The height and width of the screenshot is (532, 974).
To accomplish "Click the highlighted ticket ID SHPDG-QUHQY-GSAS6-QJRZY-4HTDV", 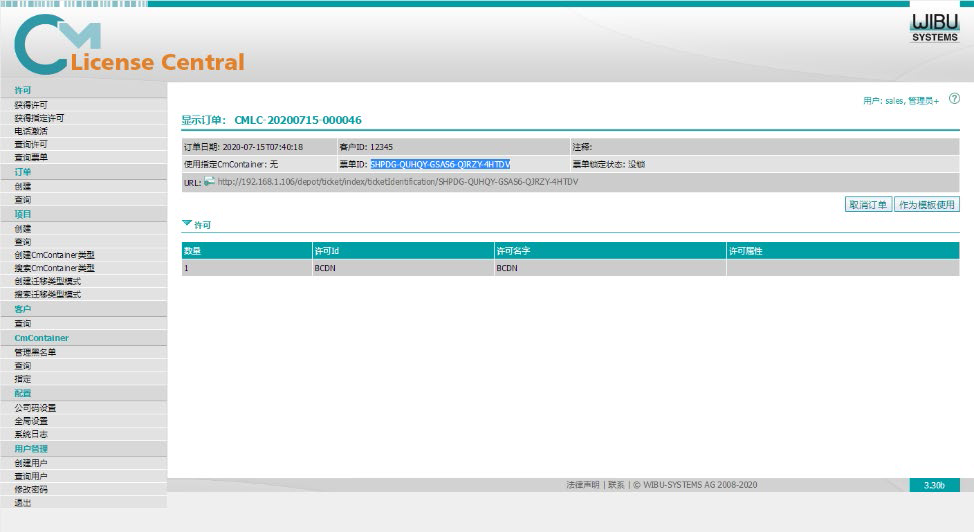I will coord(440,164).
